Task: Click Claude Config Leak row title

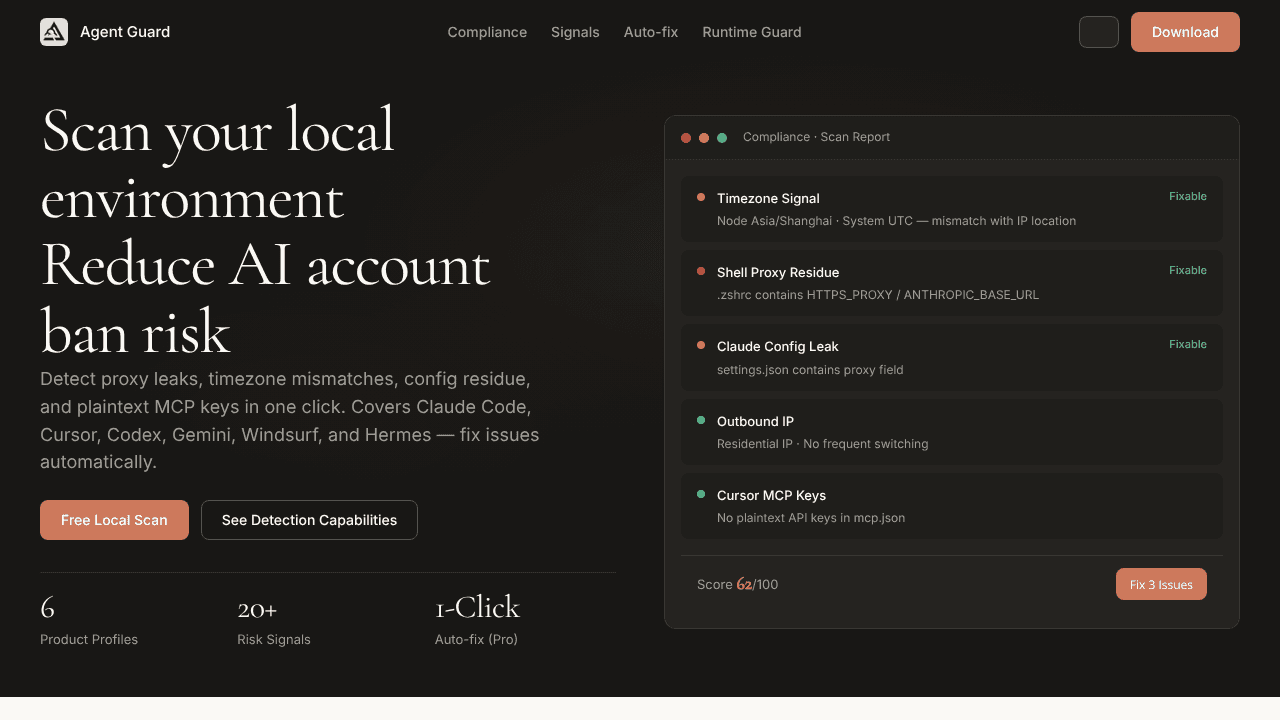Action: [x=778, y=346]
